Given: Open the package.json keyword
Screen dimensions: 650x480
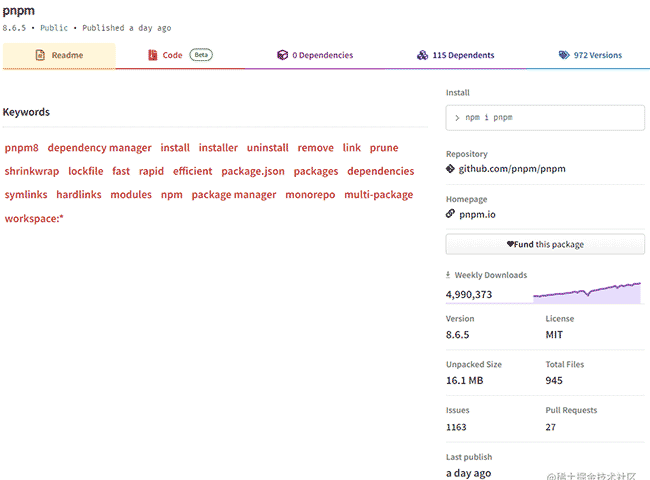Looking at the screenshot, I should coord(253,171).
